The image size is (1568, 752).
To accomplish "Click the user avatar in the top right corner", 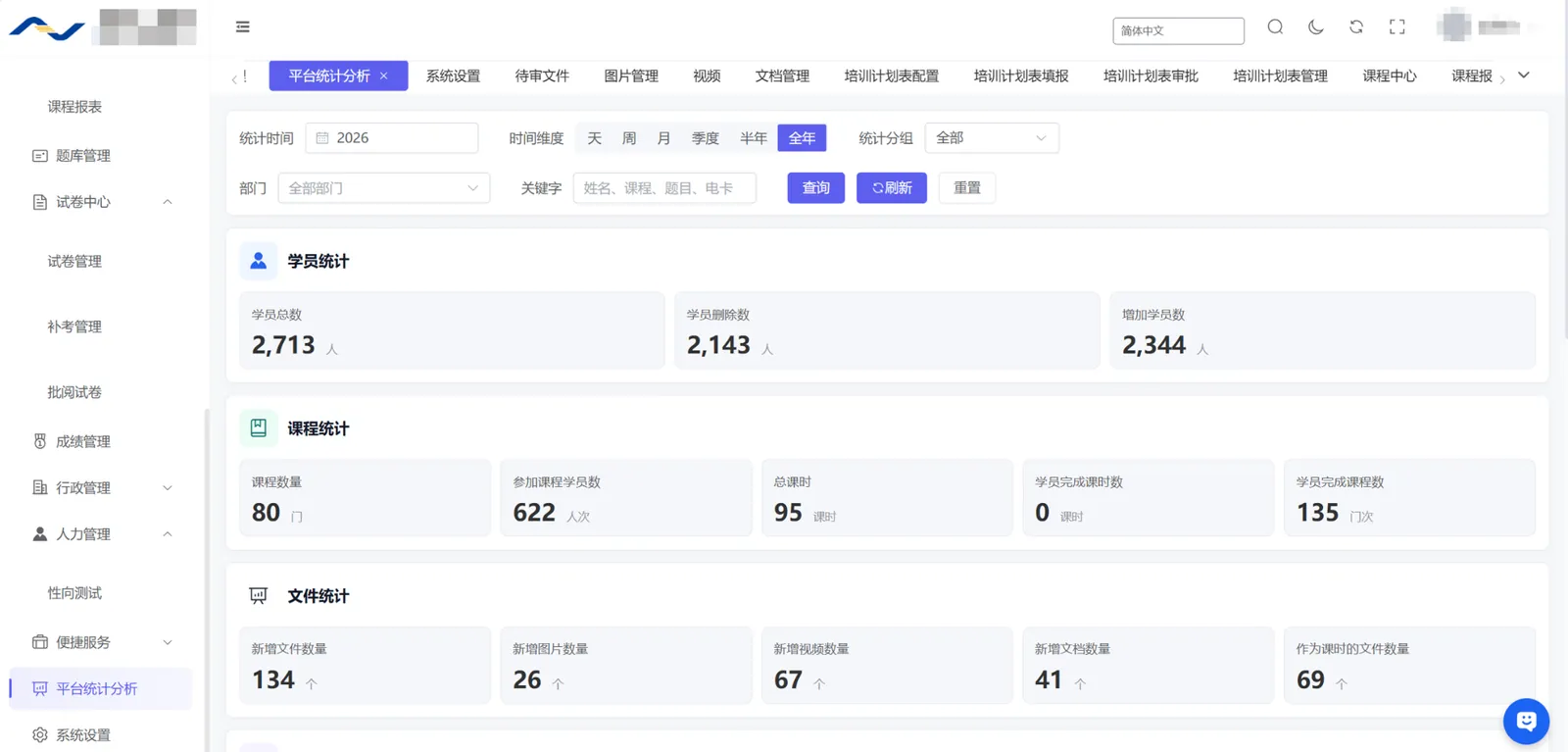I will coord(1454,26).
